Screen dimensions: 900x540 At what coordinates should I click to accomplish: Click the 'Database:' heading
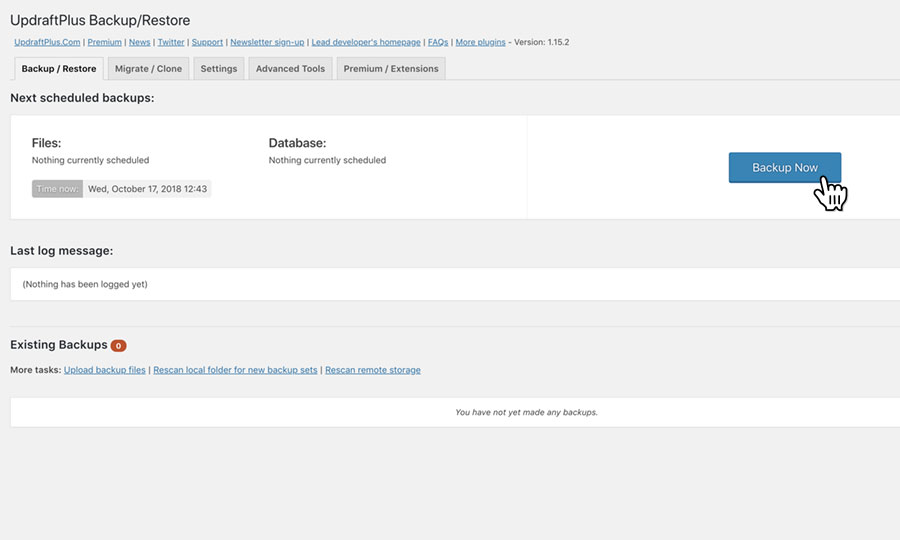click(297, 143)
